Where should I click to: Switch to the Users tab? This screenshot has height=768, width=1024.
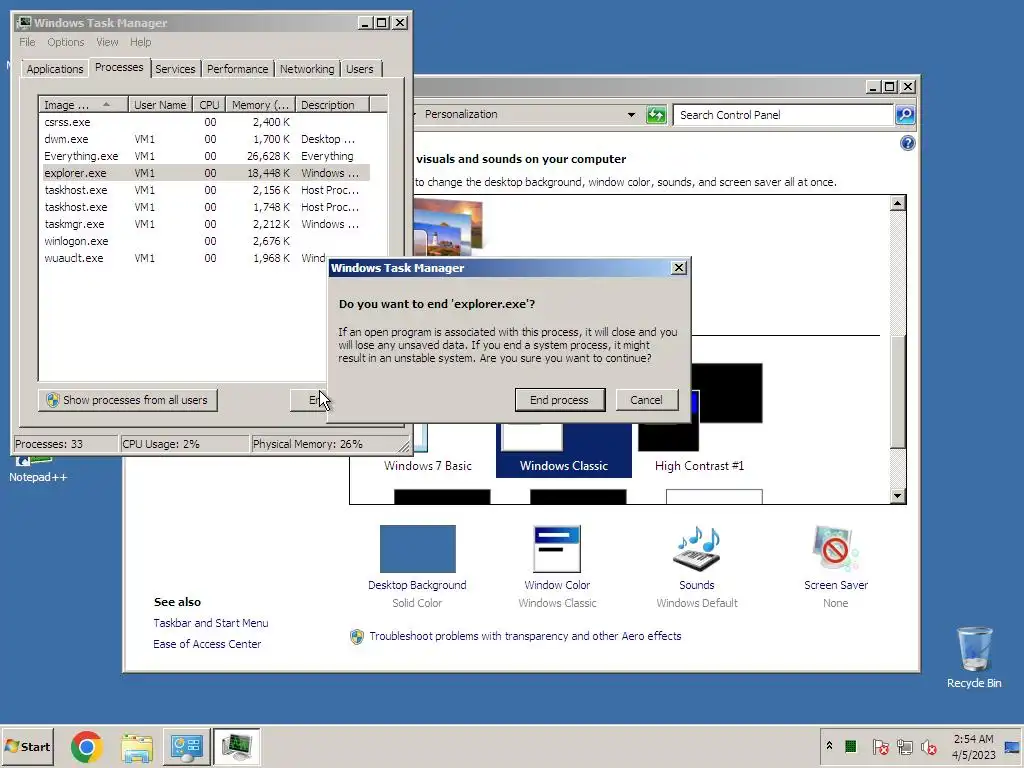point(360,69)
